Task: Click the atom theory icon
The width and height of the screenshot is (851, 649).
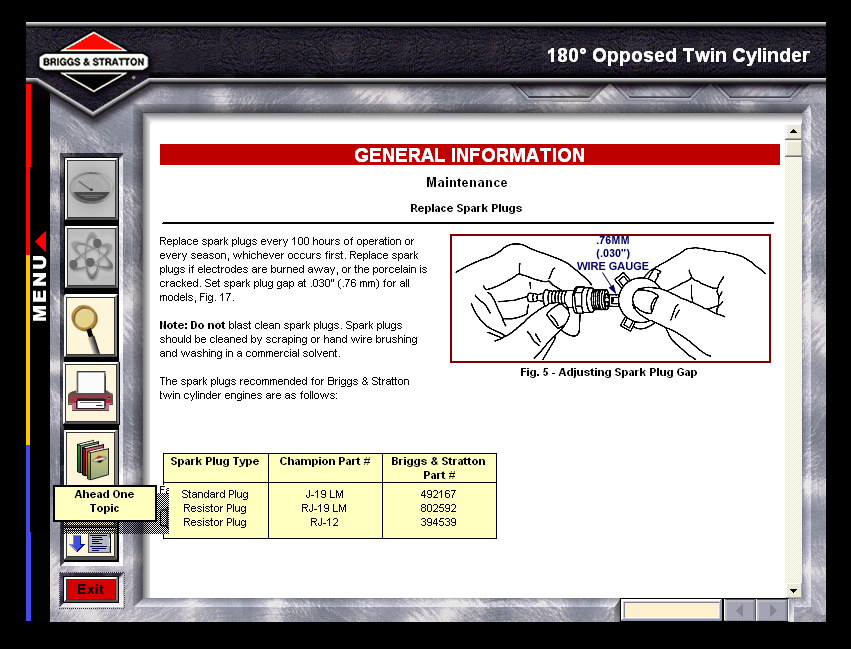Action: pos(91,257)
